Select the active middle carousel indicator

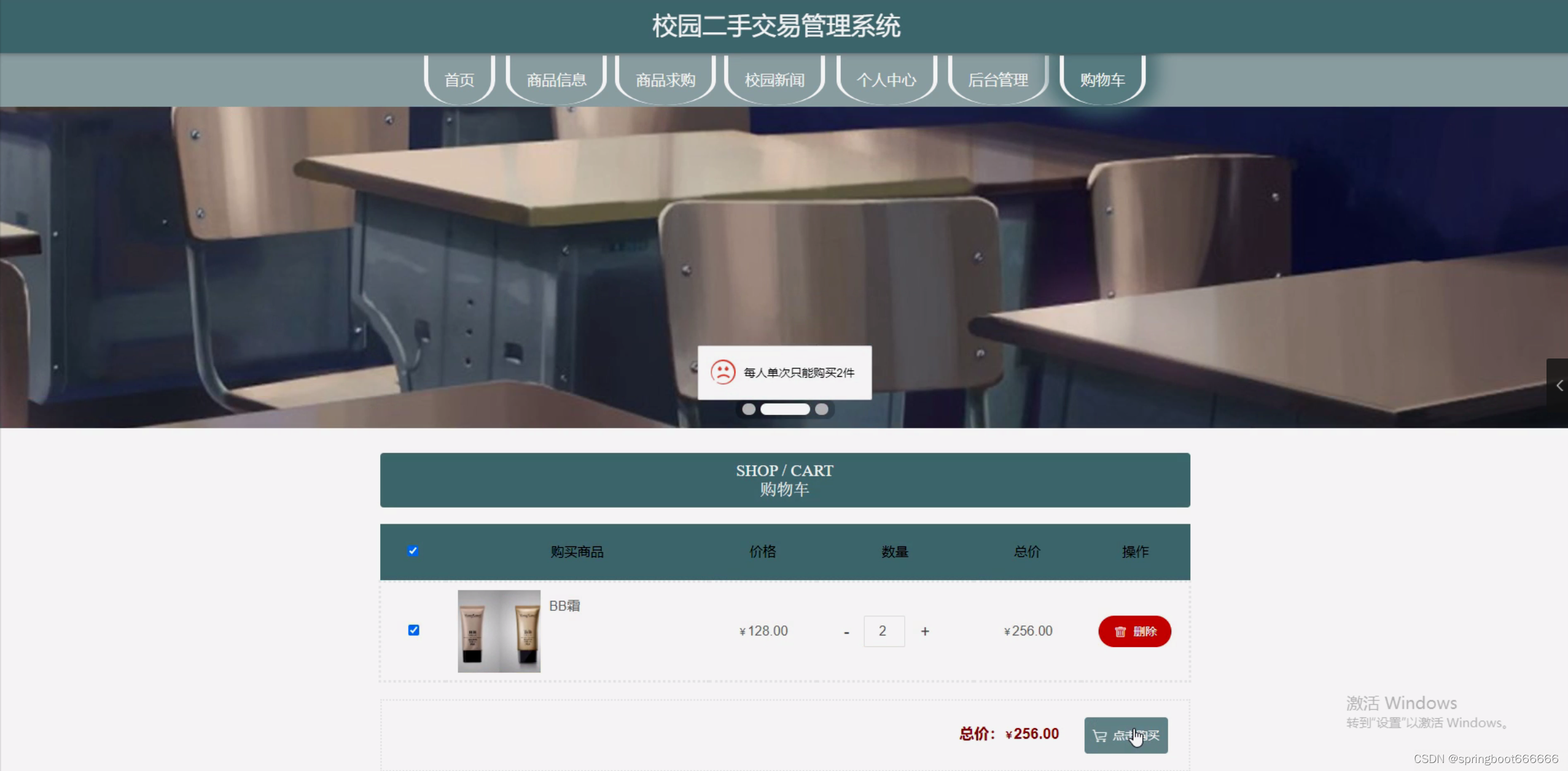click(785, 409)
